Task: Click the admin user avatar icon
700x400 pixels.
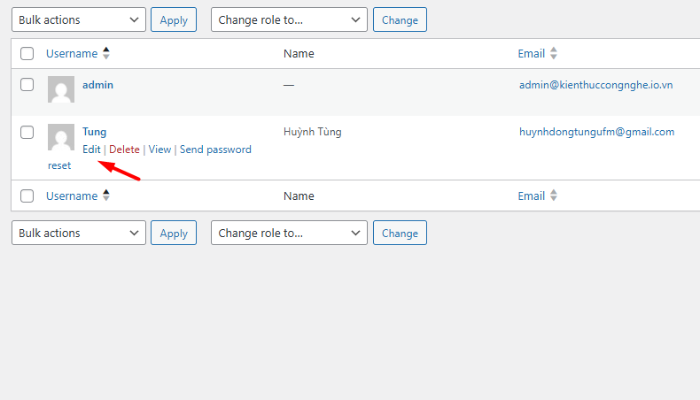Action: coord(61,91)
